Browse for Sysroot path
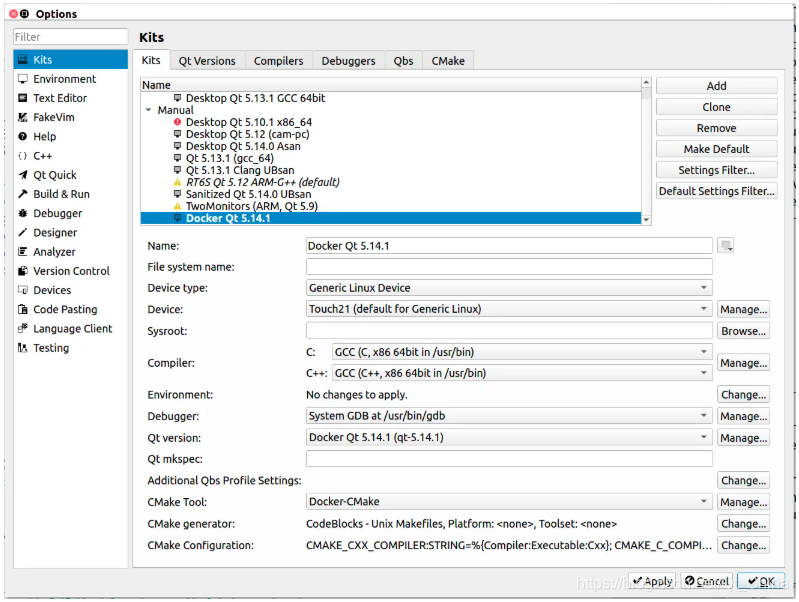The image size is (799, 602). point(743,331)
